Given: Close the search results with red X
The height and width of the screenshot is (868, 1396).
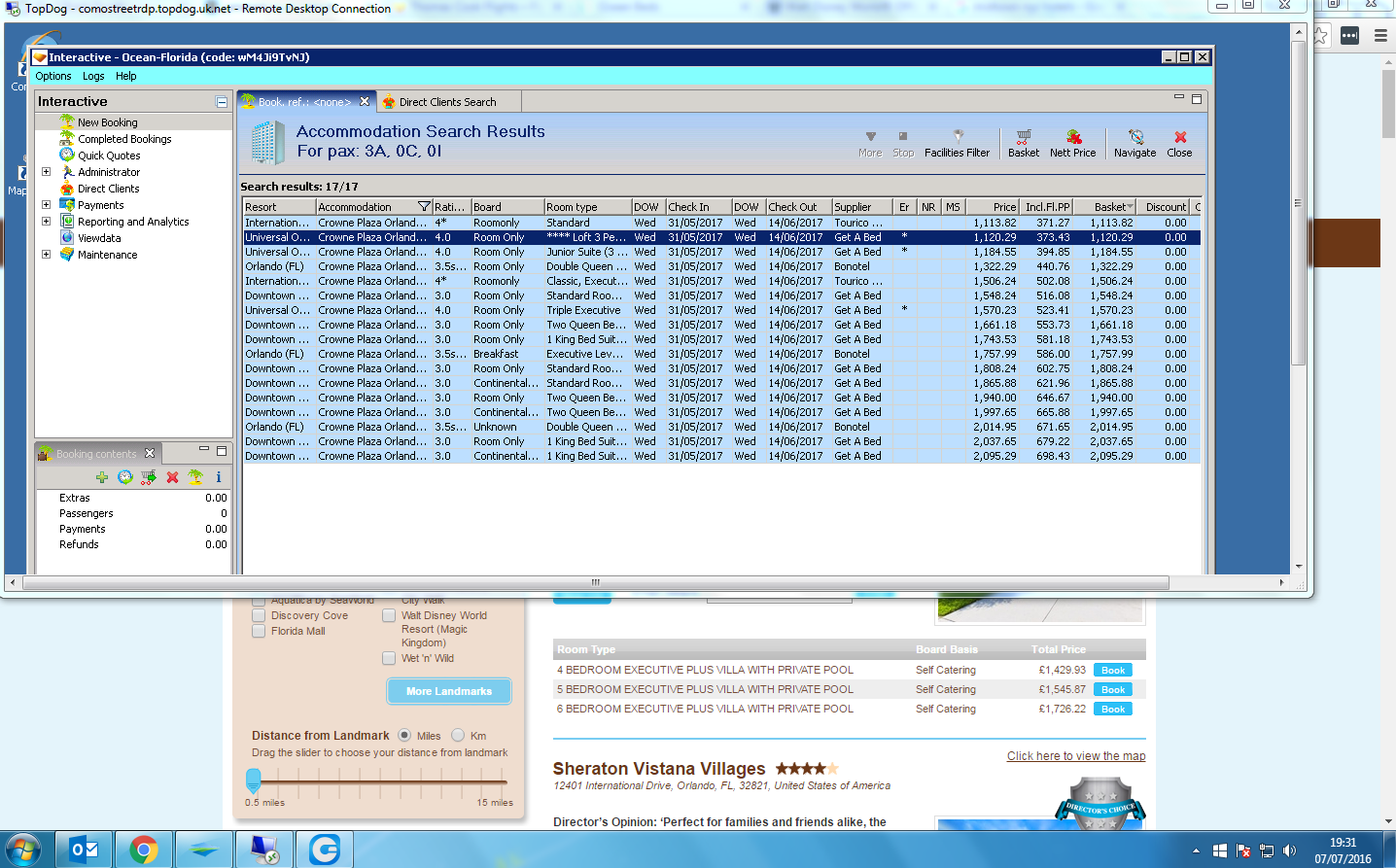Looking at the screenshot, I should point(1180,144).
